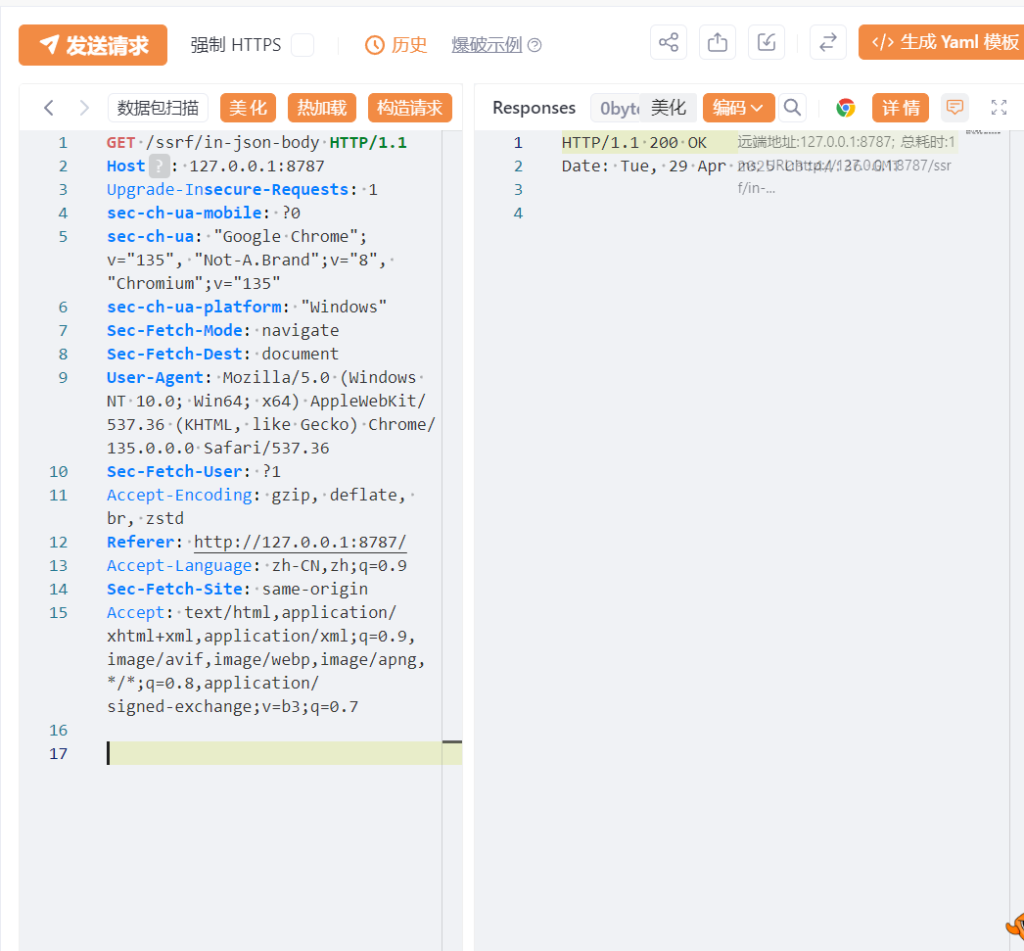Click the swap arrows icon
This screenshot has height=951, width=1024.
(827, 43)
